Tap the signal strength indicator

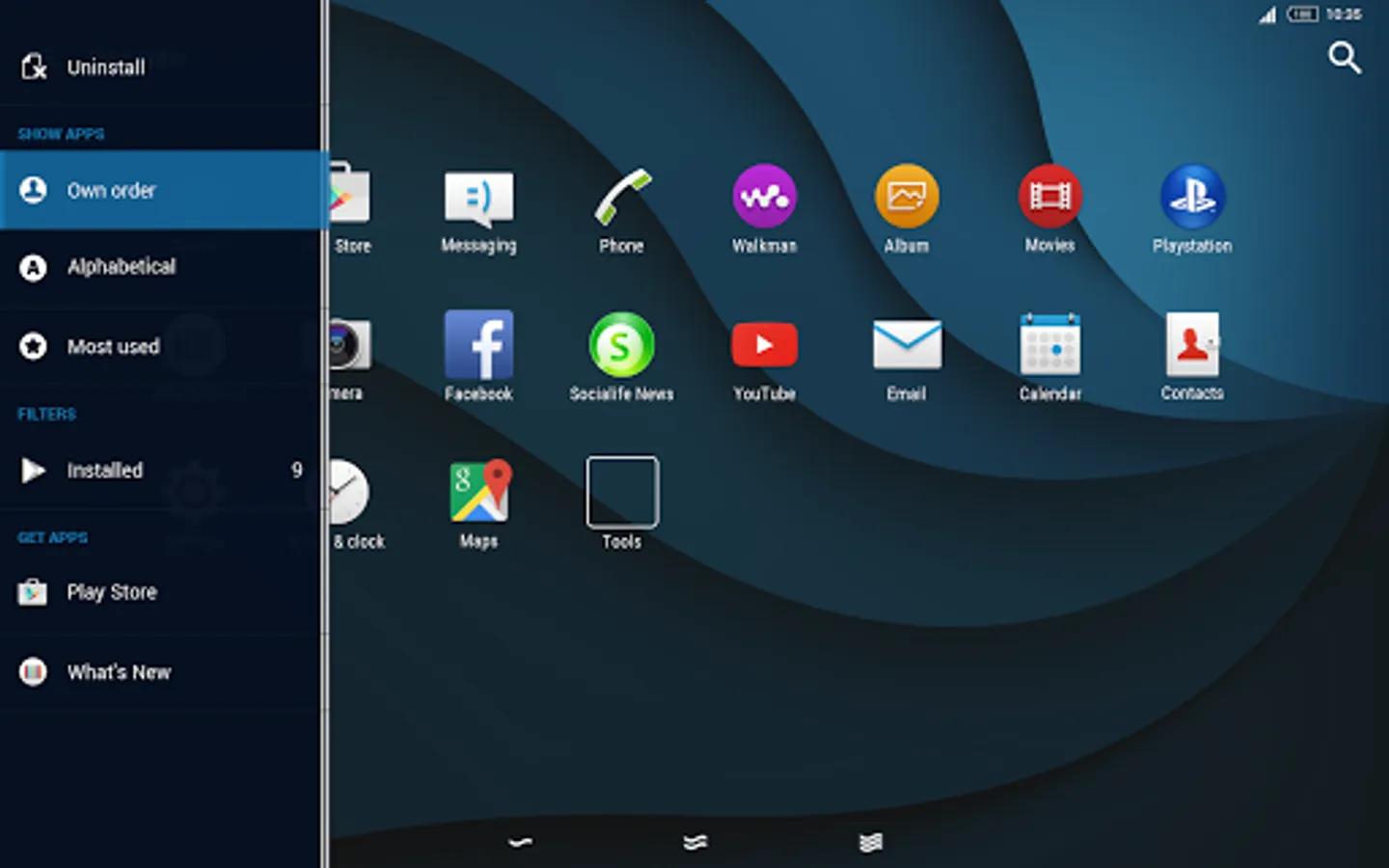pyautogui.click(x=1267, y=14)
